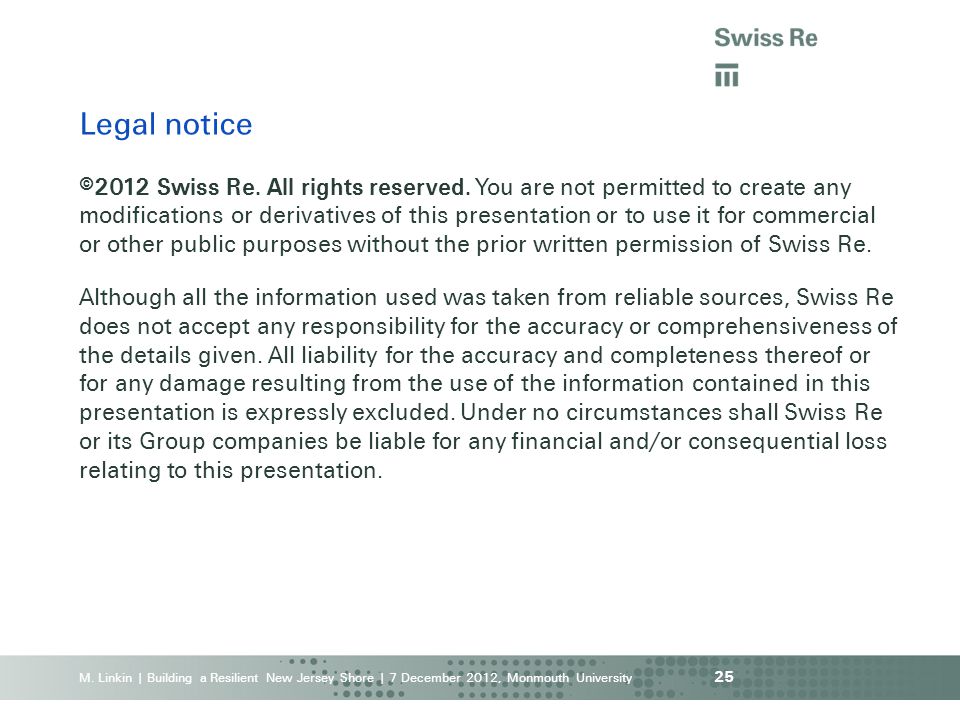960x720 pixels.
Task: Click the paragraph starting "Although all the information"
Action: click(488, 384)
